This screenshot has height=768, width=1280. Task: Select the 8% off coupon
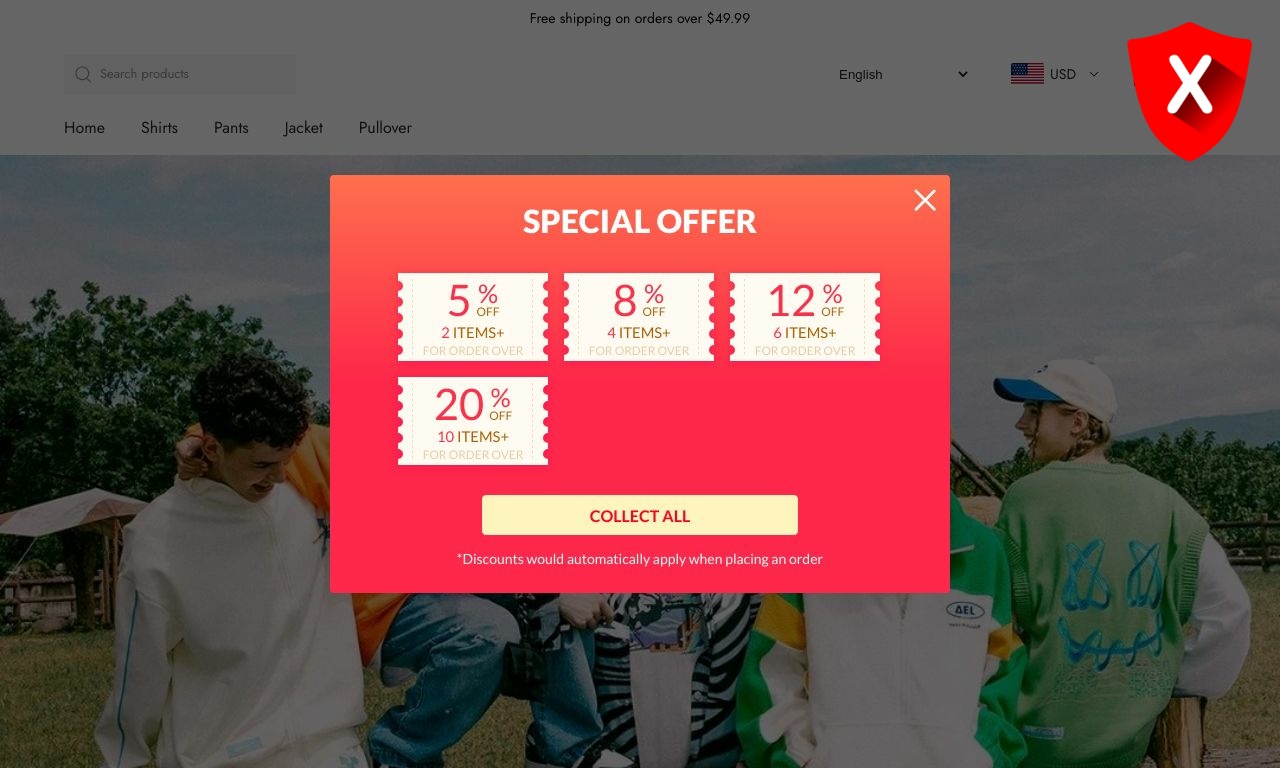click(639, 317)
